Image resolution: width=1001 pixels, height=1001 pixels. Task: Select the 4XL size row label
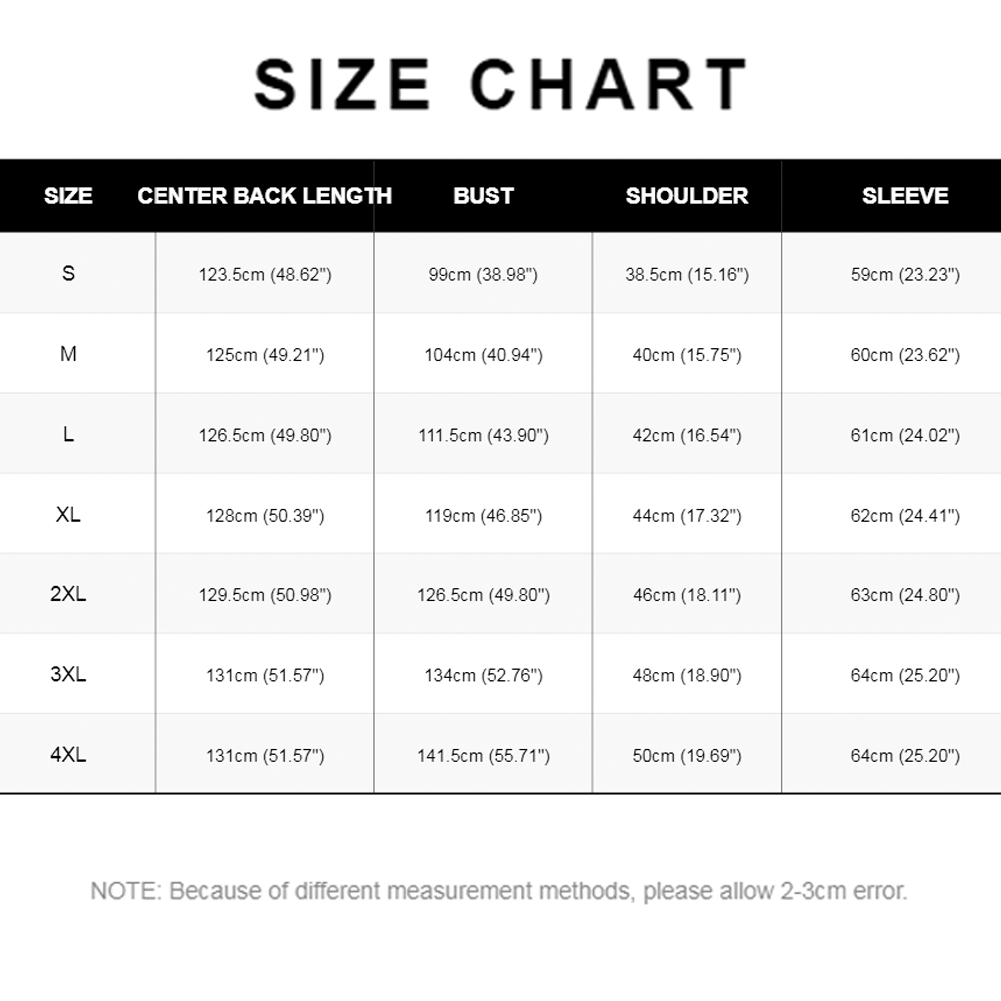[x=68, y=755]
